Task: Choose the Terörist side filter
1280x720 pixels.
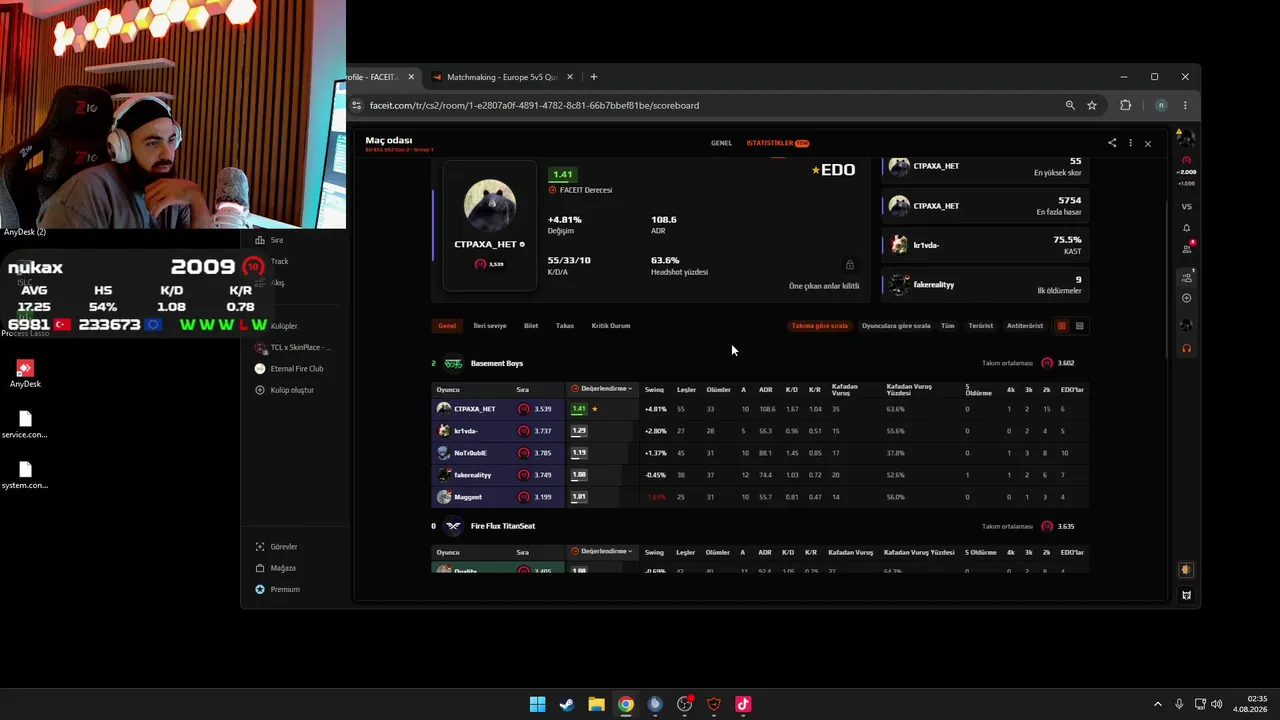Action: [x=981, y=325]
